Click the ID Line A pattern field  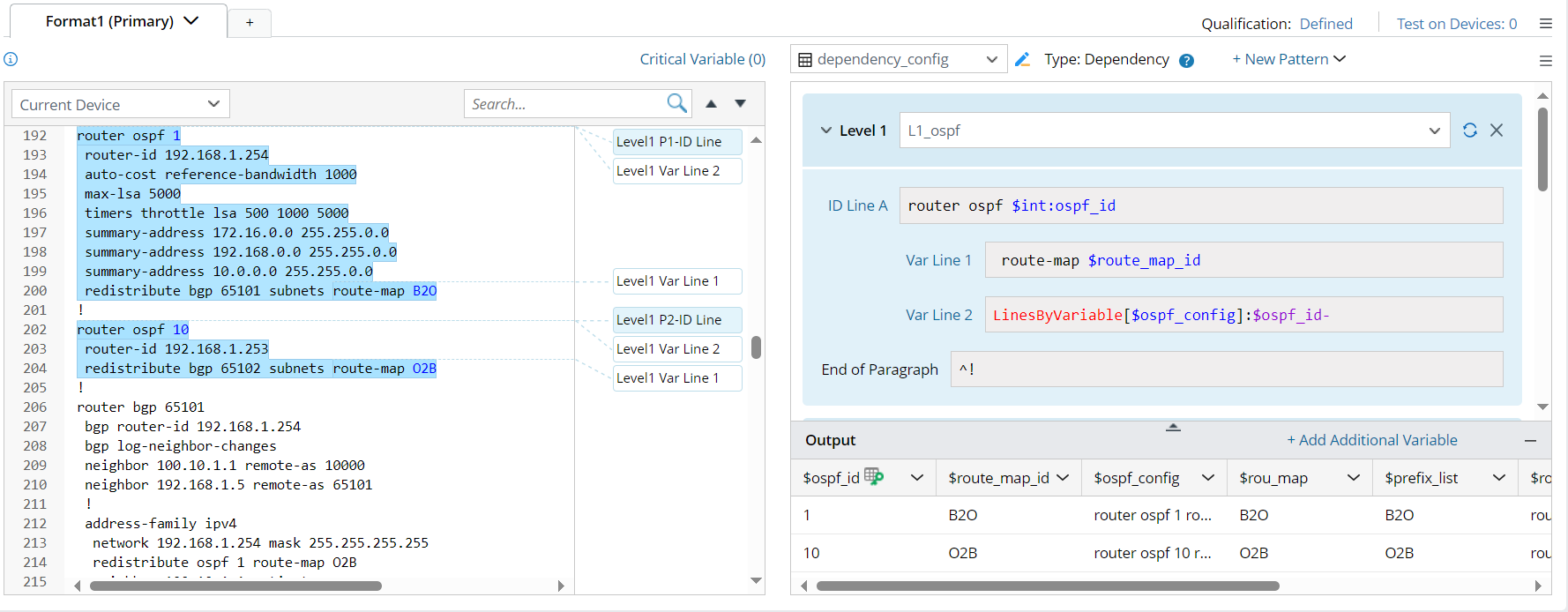coord(1200,205)
